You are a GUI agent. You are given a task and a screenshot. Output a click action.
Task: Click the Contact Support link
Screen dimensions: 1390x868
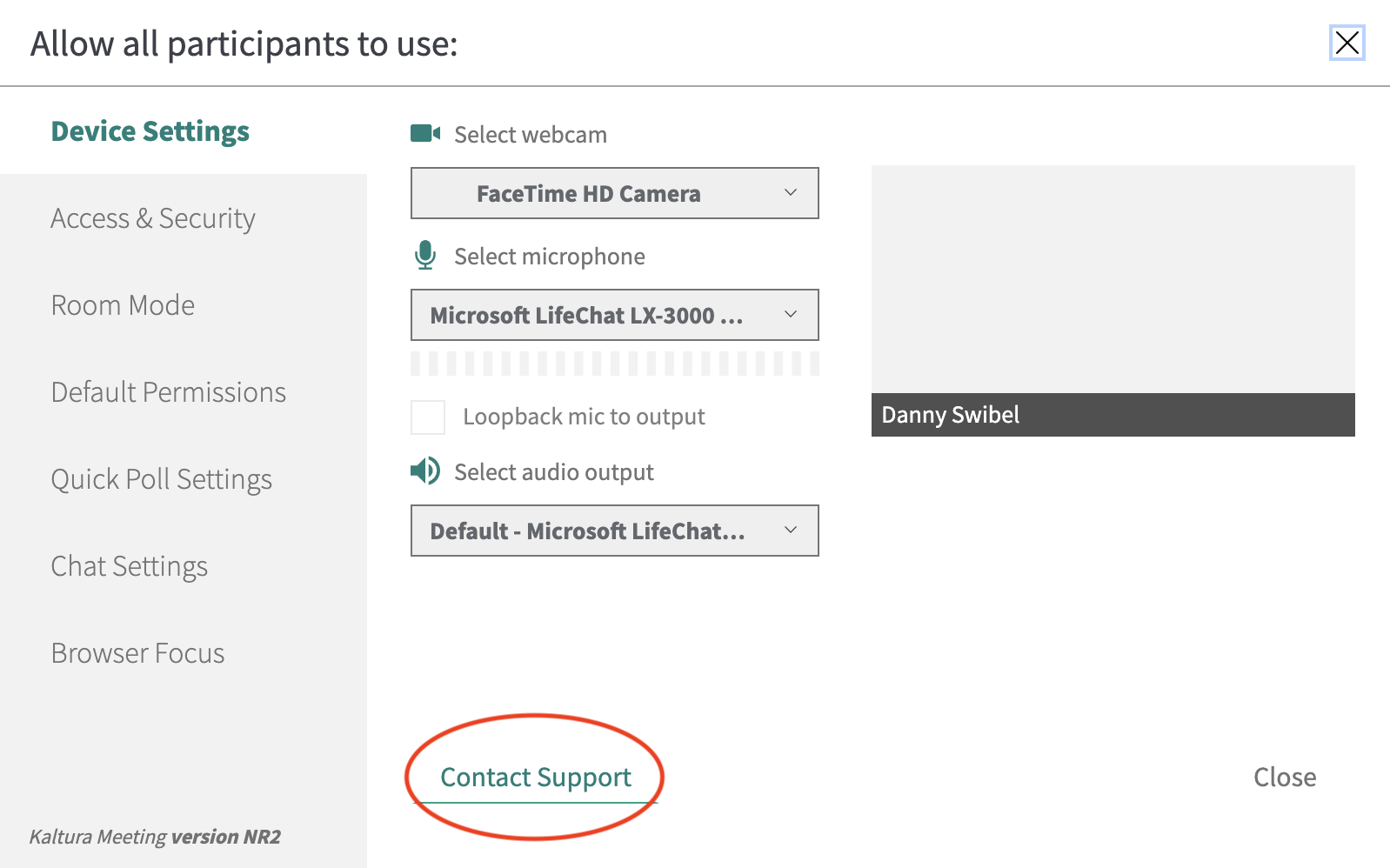click(535, 777)
